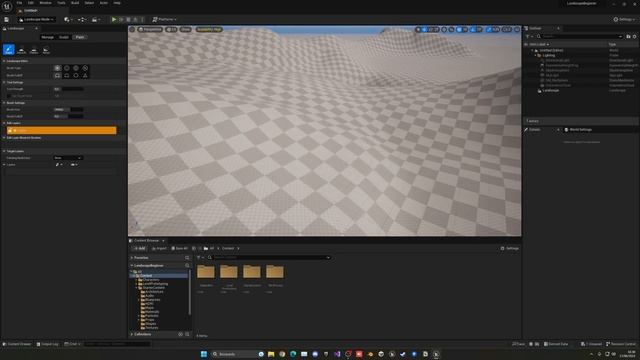The height and width of the screenshot is (360, 640).
Task: Open the Landscape Mode dropdown
Action: (x=36, y=19)
